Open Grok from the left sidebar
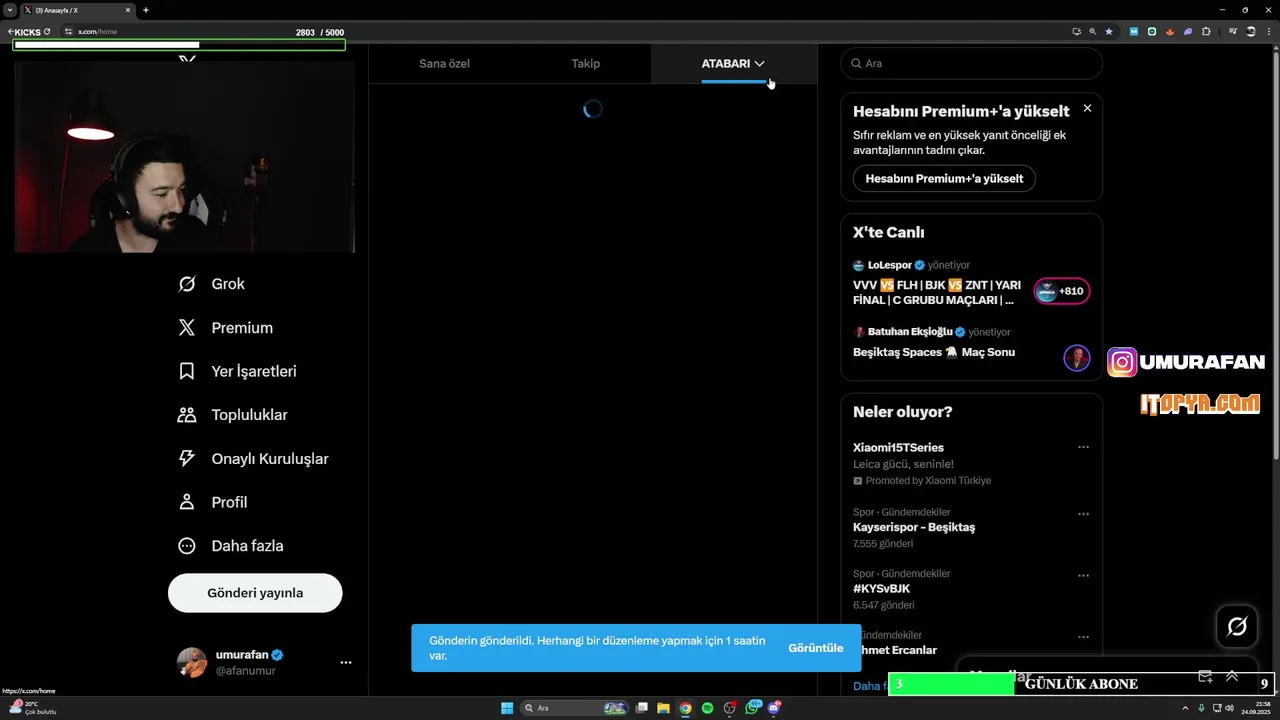Image resolution: width=1280 pixels, height=720 pixels. (x=211, y=284)
